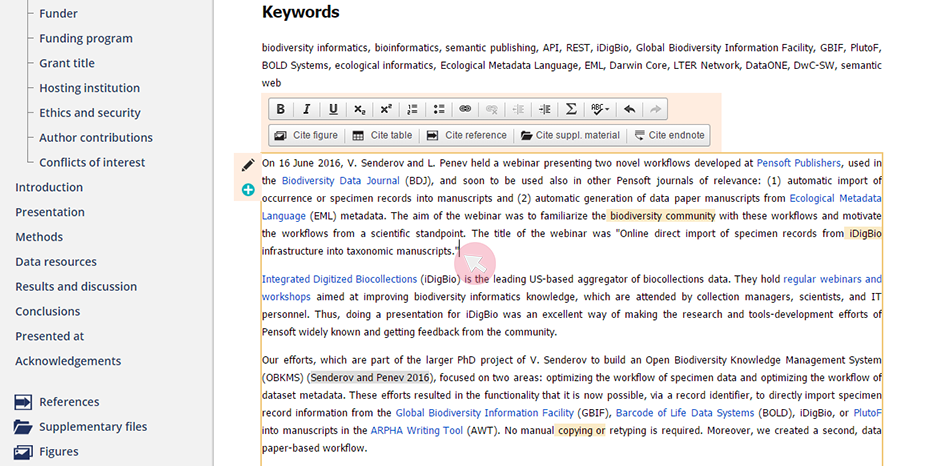
Task: Jump to the Presentation section
Action: (x=50, y=212)
